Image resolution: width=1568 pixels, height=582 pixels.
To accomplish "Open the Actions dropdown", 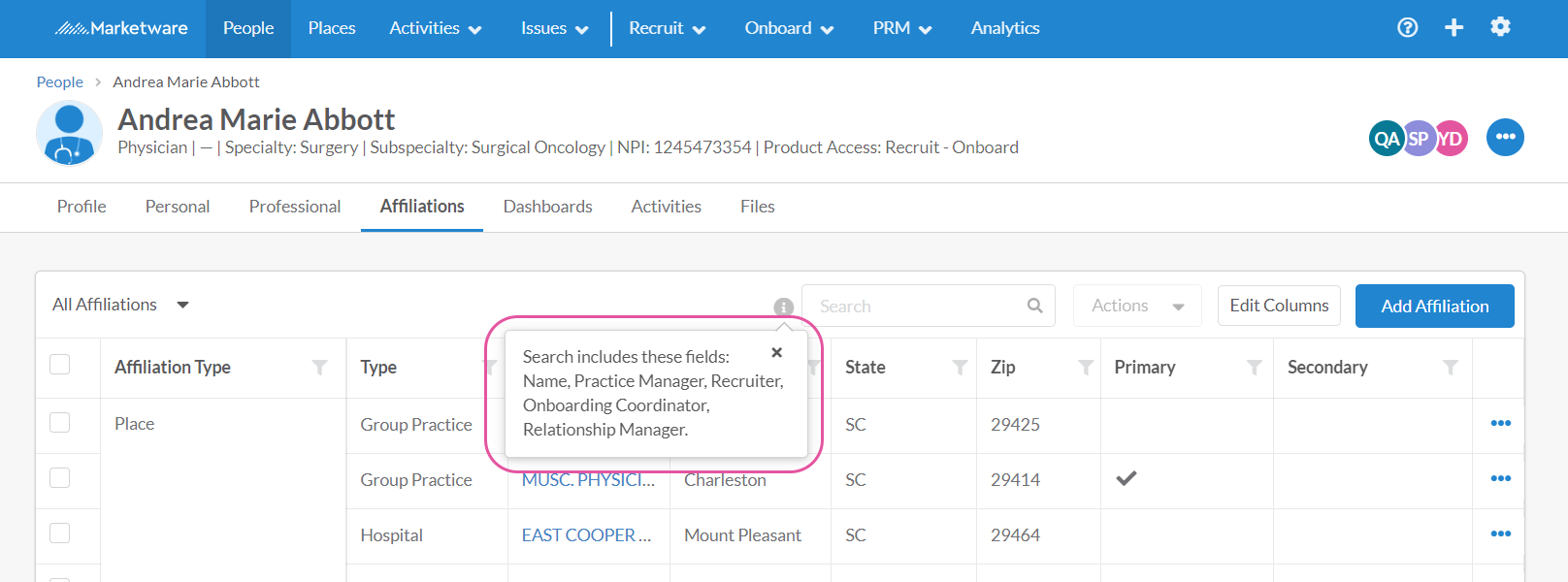I will click(1137, 306).
